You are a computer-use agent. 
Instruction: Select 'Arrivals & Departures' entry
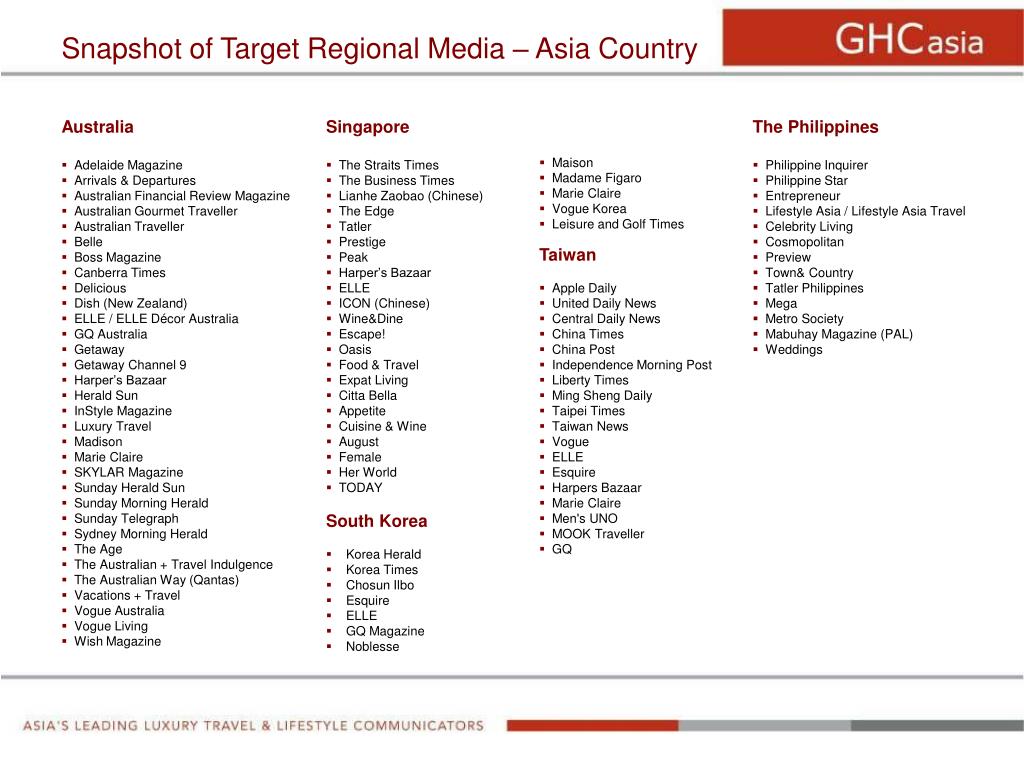pyautogui.click(x=135, y=180)
